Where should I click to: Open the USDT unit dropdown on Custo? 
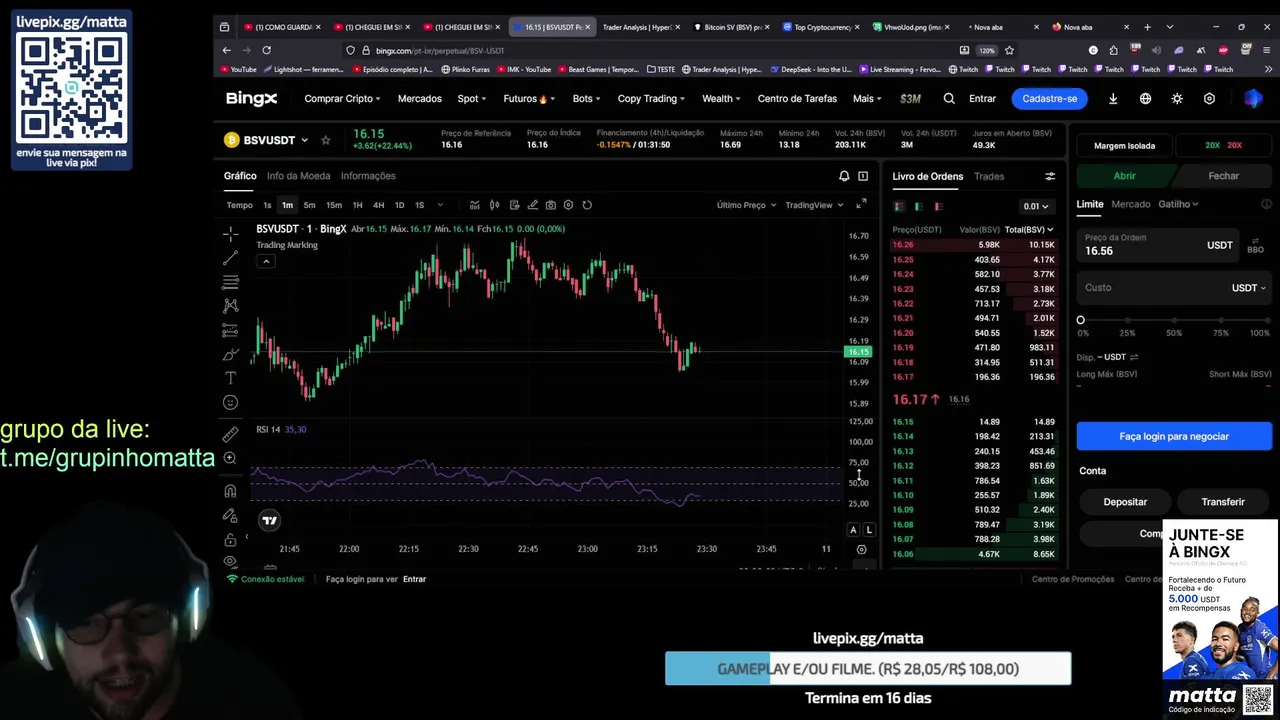(1248, 288)
